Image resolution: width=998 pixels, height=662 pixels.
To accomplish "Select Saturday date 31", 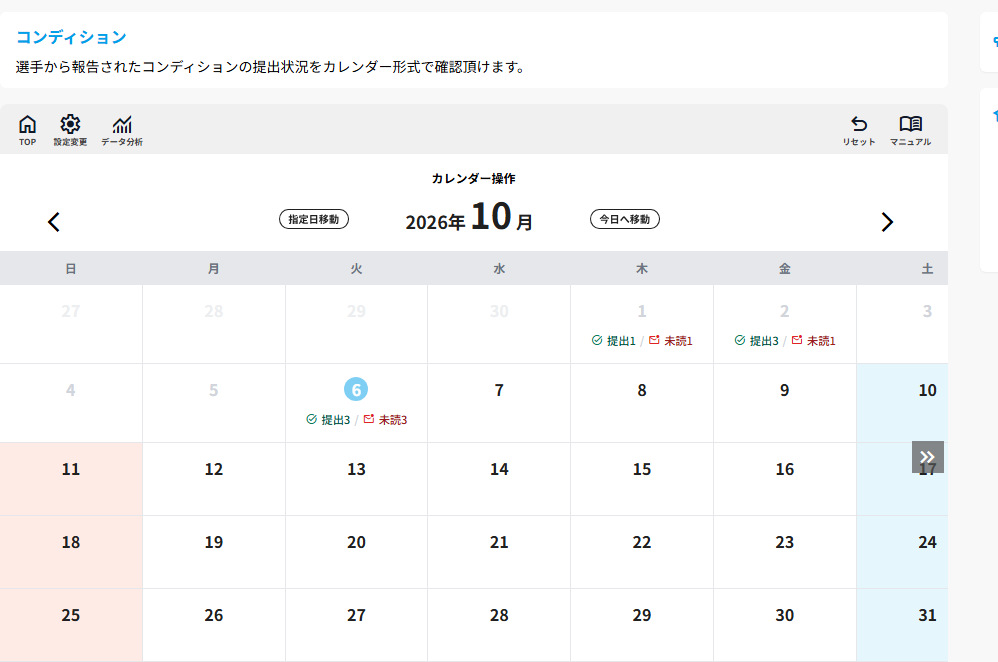I will (927, 616).
